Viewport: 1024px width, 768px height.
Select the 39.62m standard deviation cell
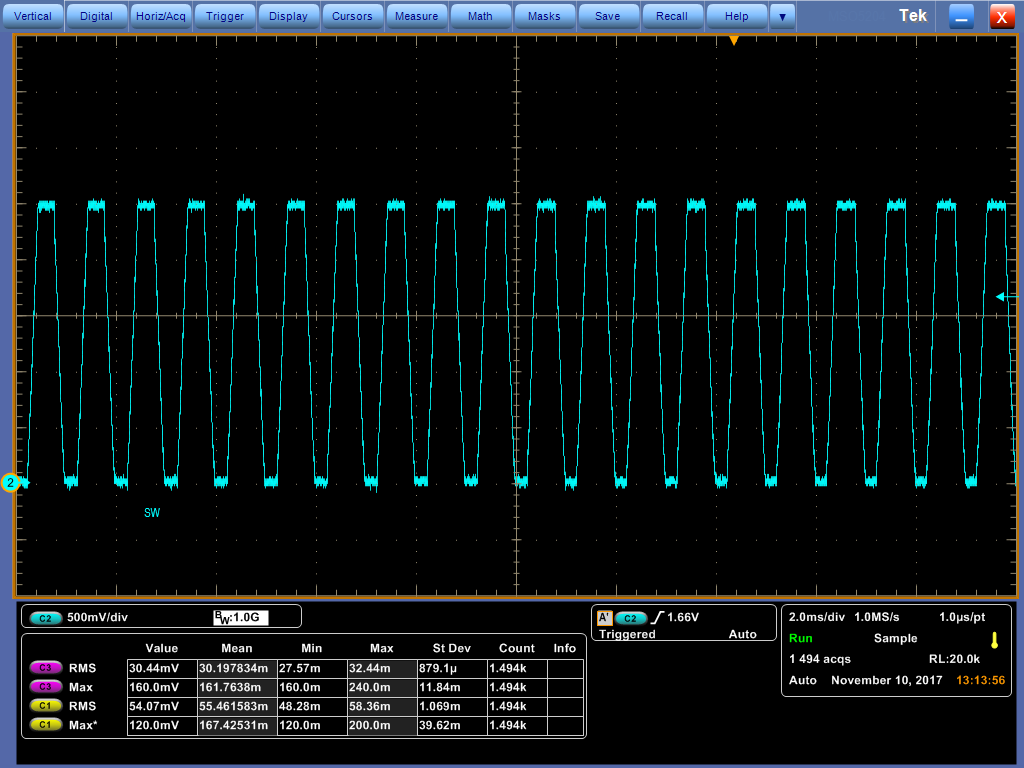click(452, 725)
